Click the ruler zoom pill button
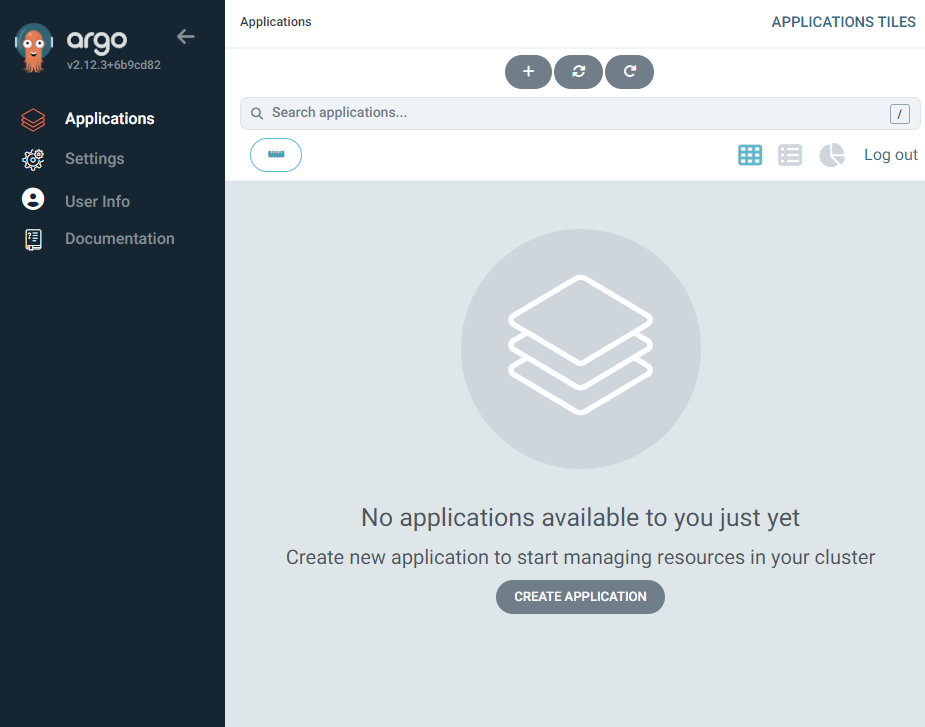925x727 pixels. pos(276,155)
